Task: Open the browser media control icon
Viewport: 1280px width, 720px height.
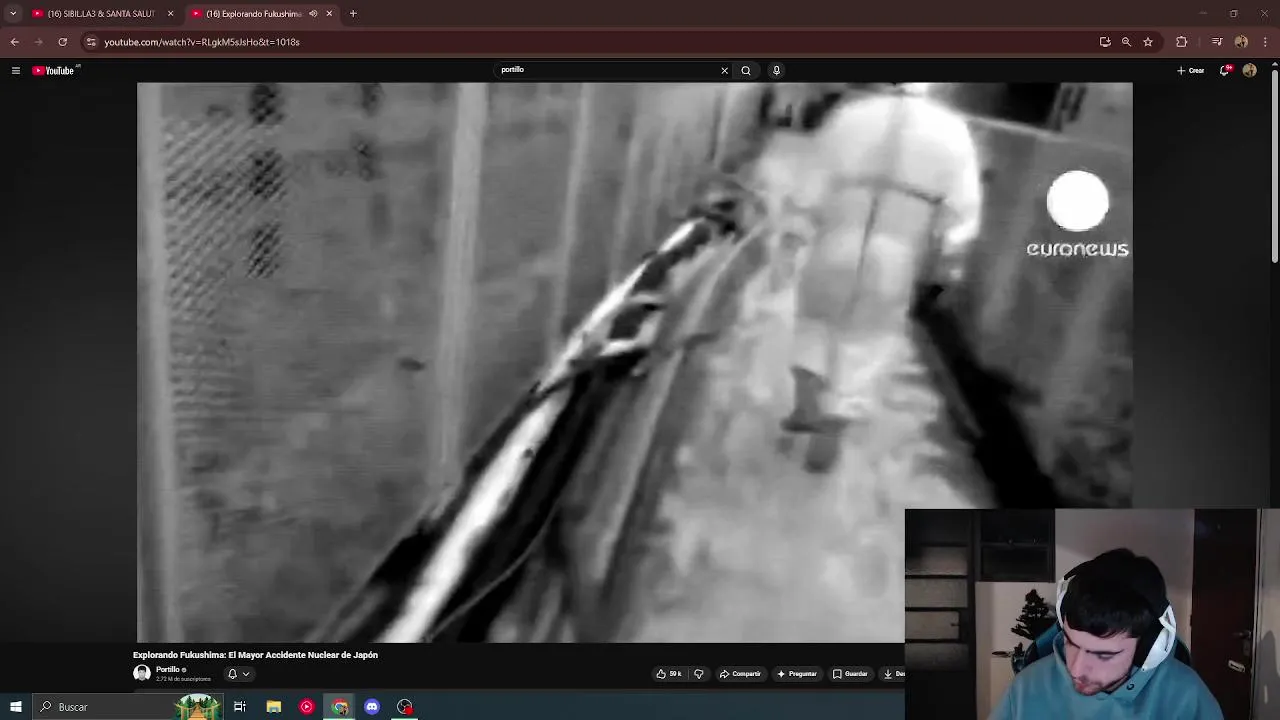Action: pos(1217,42)
